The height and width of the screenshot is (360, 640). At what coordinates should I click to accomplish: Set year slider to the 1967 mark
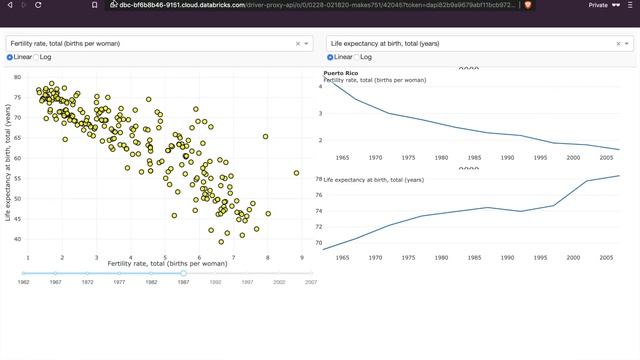(x=55, y=273)
